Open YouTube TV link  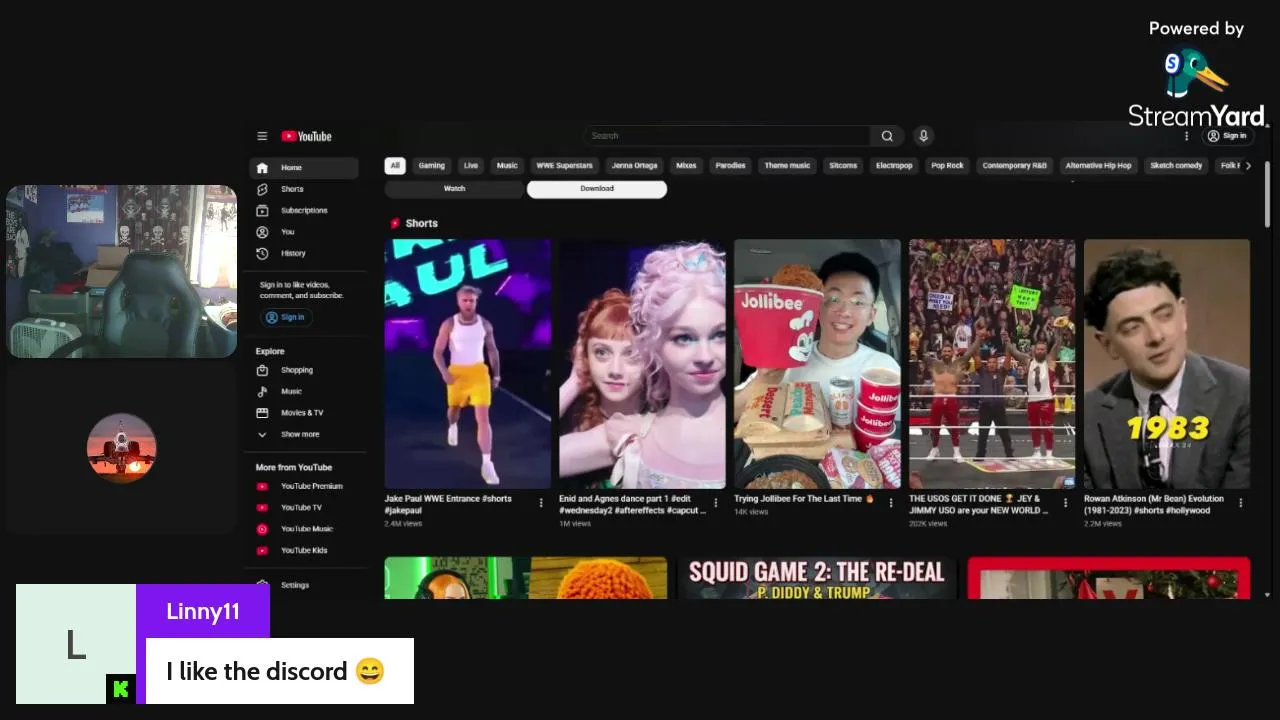304,507
